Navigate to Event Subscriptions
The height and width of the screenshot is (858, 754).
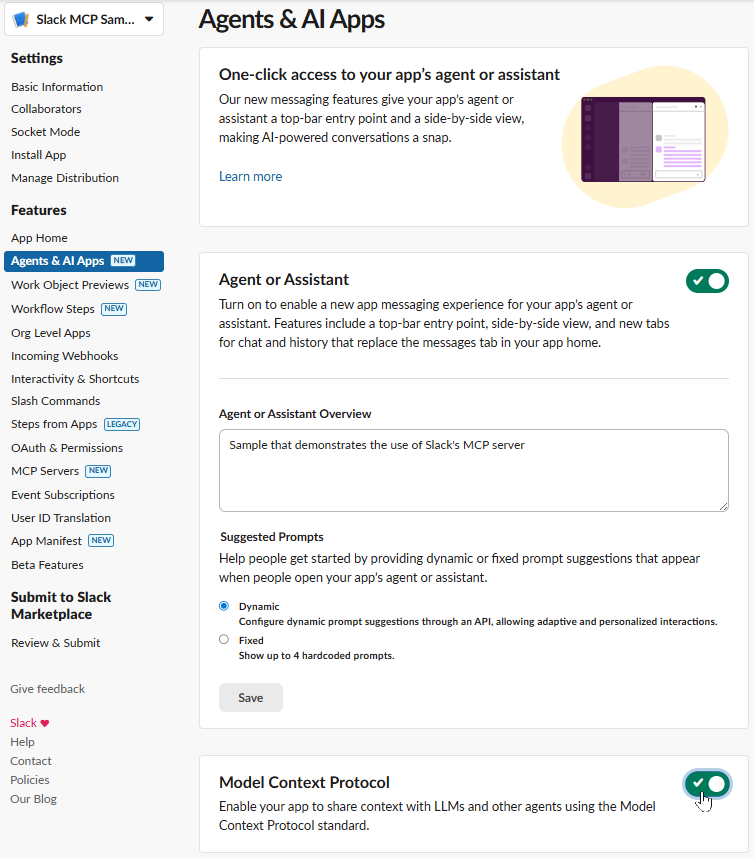(63, 495)
